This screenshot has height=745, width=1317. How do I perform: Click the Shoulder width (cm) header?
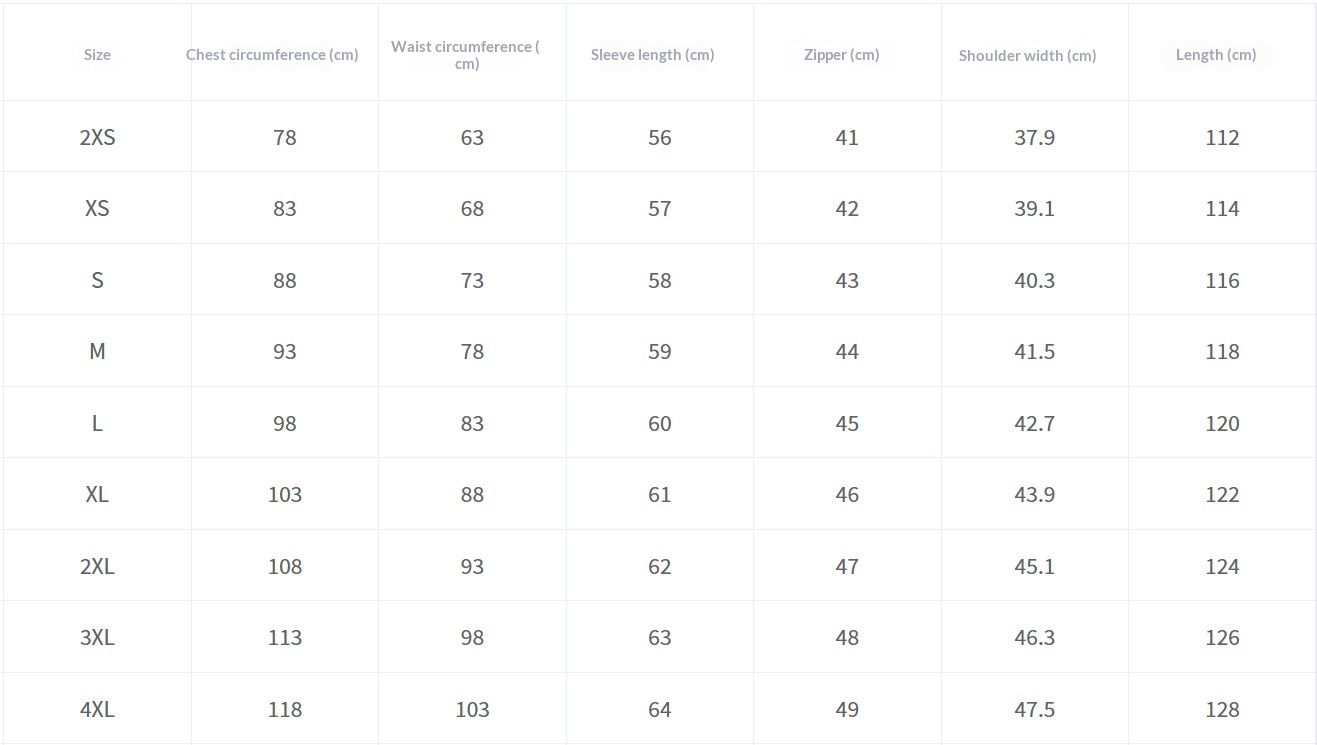(1027, 56)
